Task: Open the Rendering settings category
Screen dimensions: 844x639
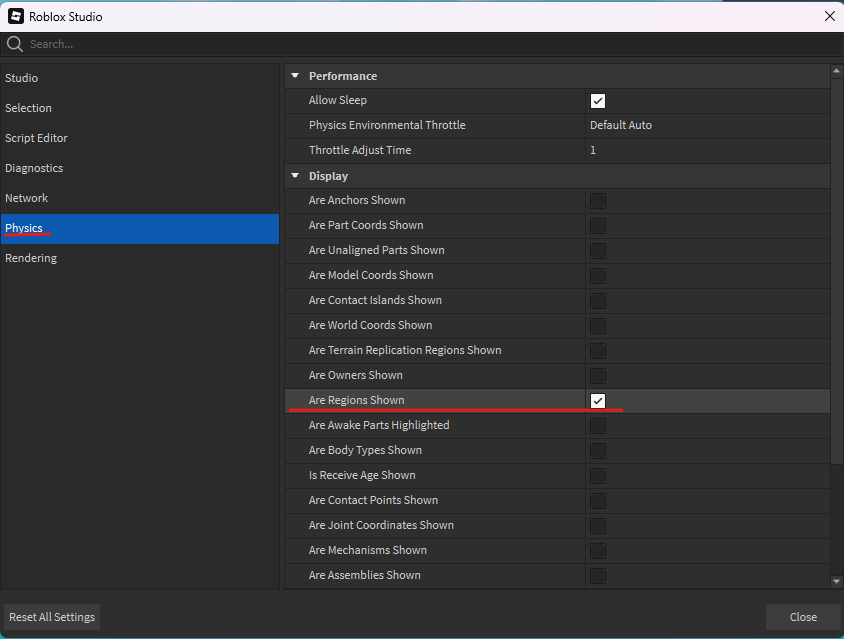Action: click(139, 258)
